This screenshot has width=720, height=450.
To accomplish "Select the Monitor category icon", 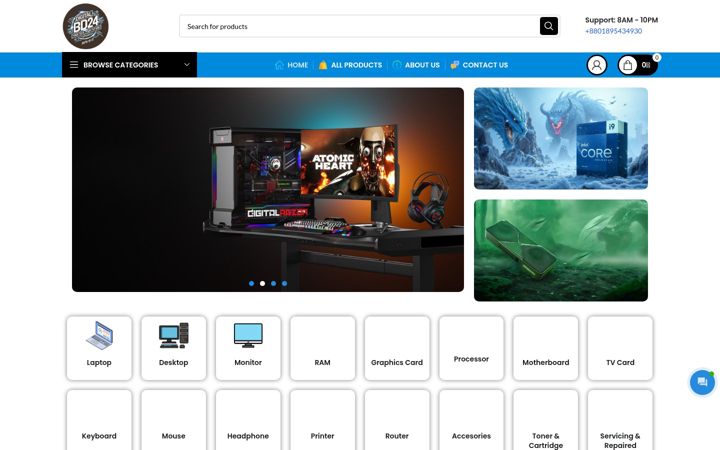I will (248, 335).
